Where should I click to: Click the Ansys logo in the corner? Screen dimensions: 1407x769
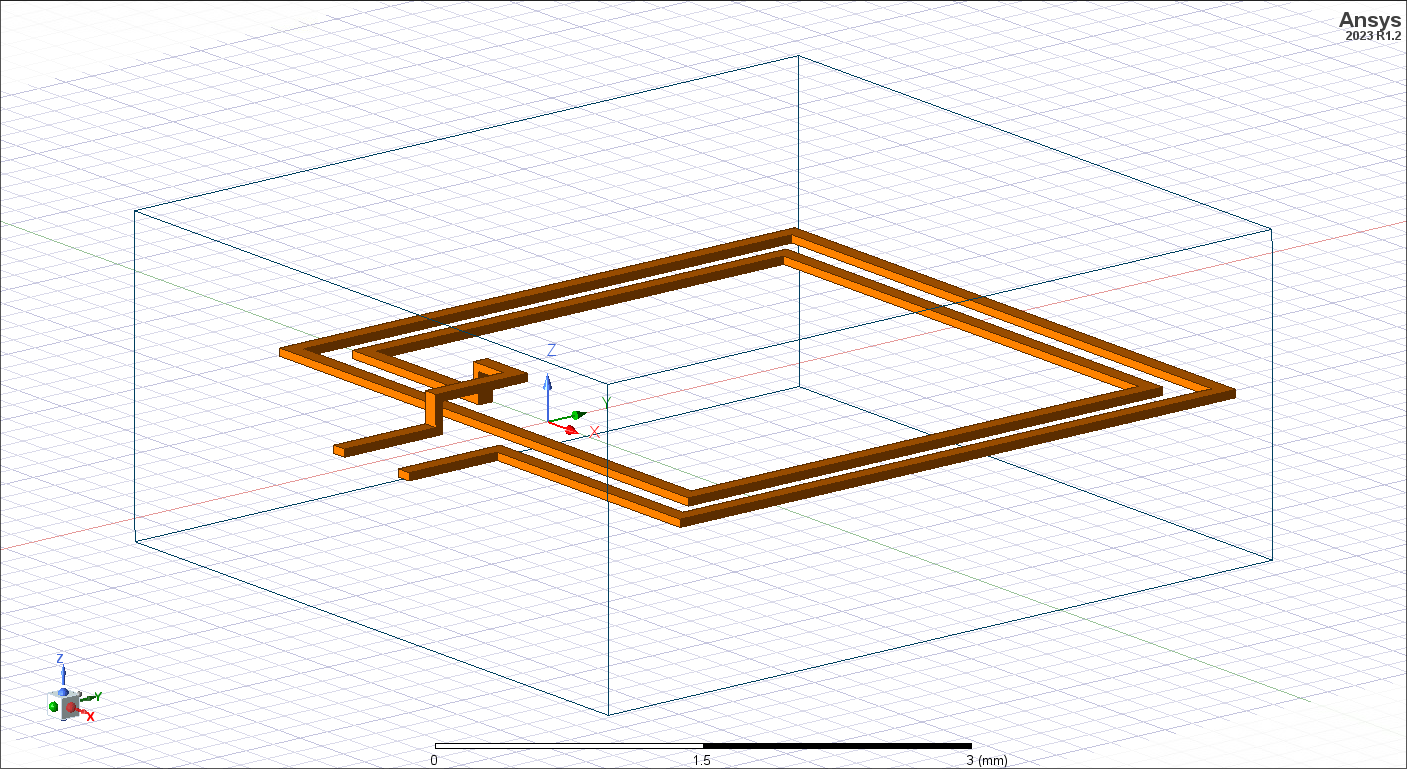[x=1371, y=20]
